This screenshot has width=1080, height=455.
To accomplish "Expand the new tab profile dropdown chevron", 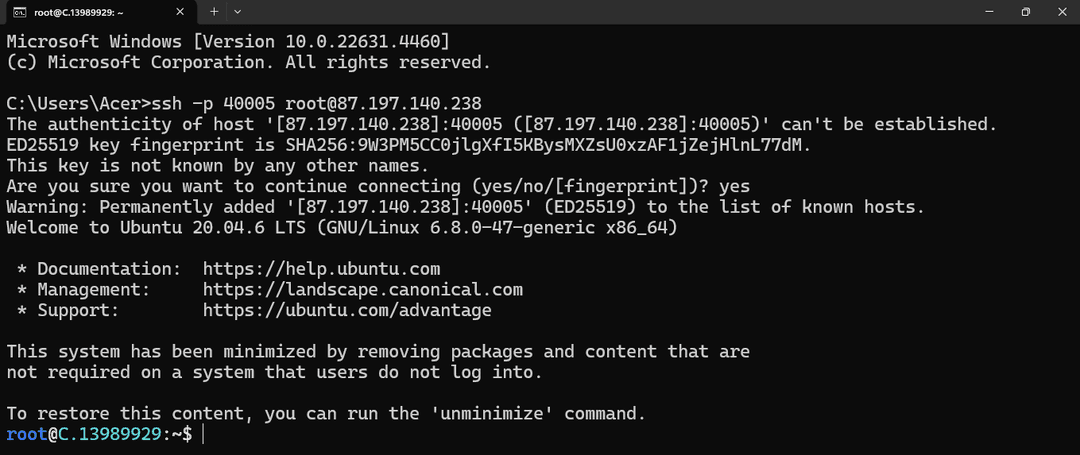I will (x=238, y=12).
